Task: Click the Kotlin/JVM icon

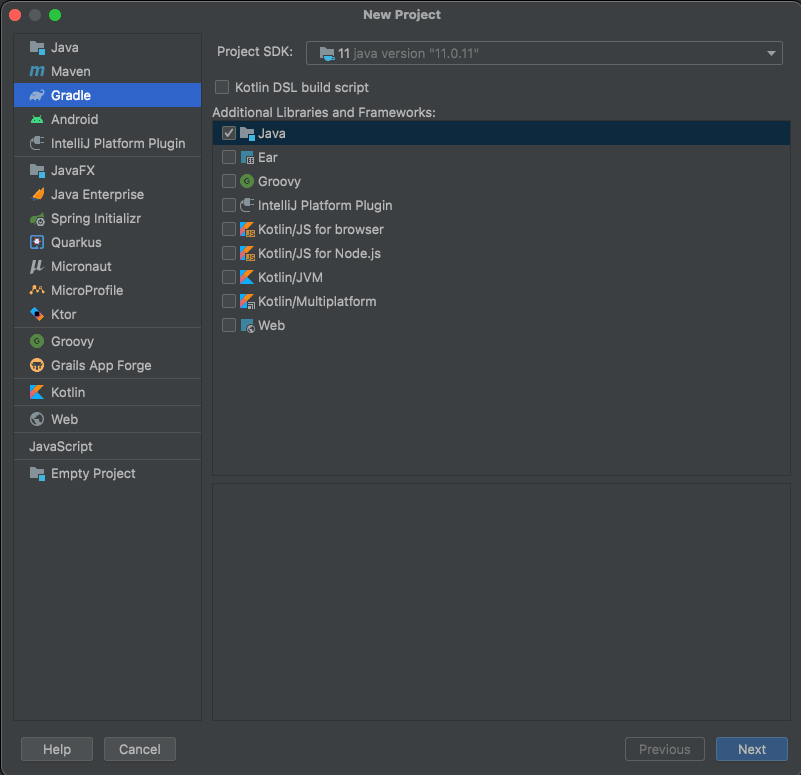Action: 247,277
